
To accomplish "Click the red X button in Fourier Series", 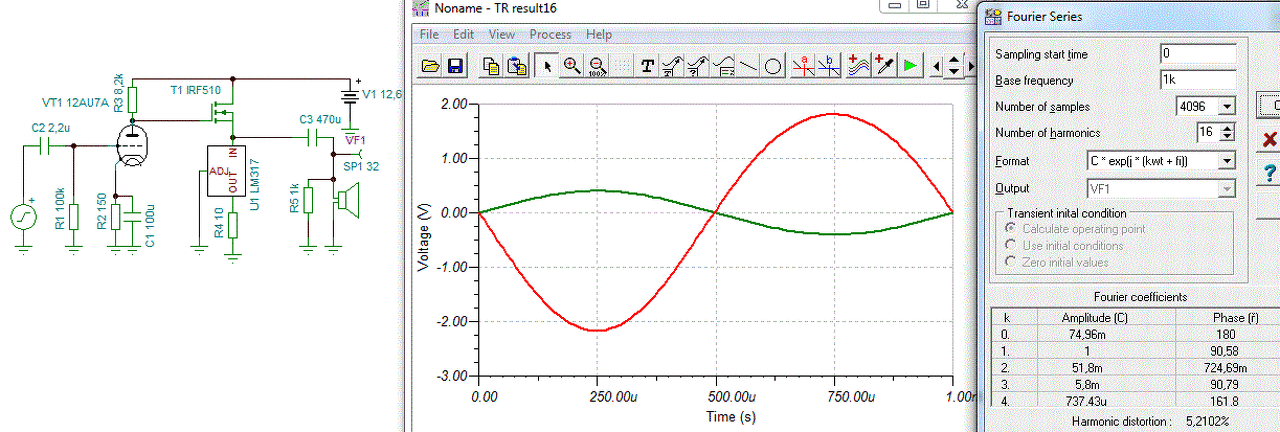I will pyautogui.click(x=1270, y=139).
